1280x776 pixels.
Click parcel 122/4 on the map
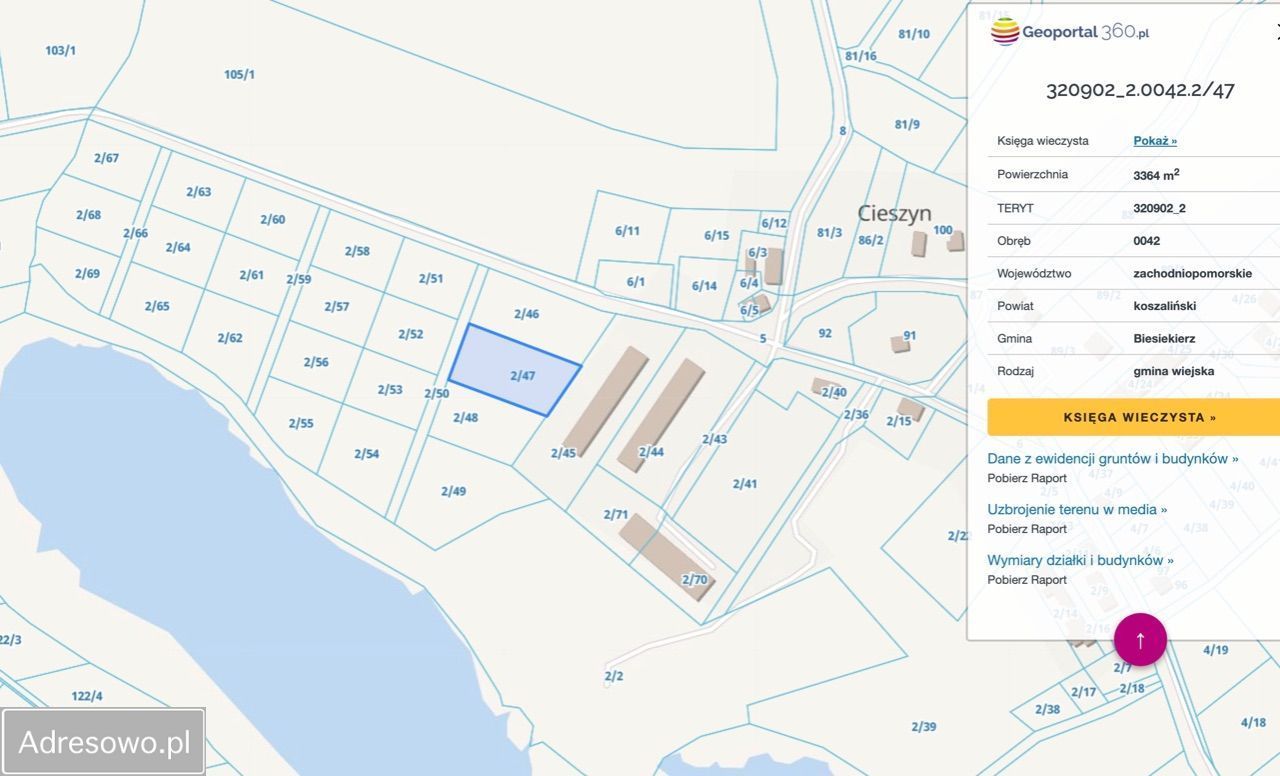86,696
